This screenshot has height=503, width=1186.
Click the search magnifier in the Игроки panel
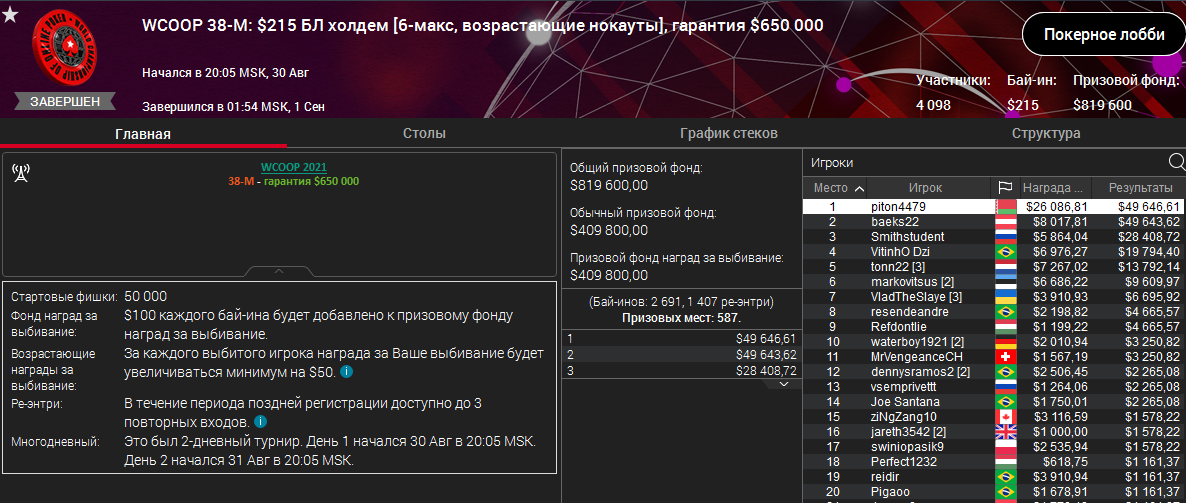pyautogui.click(x=1175, y=163)
